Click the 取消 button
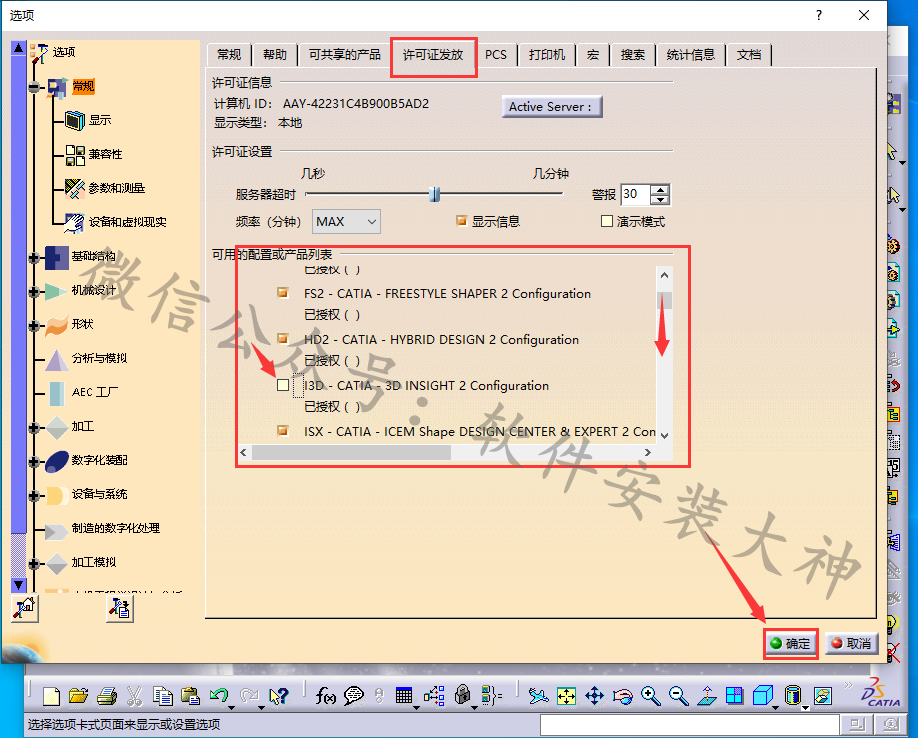The height and width of the screenshot is (738, 918). [x=852, y=644]
